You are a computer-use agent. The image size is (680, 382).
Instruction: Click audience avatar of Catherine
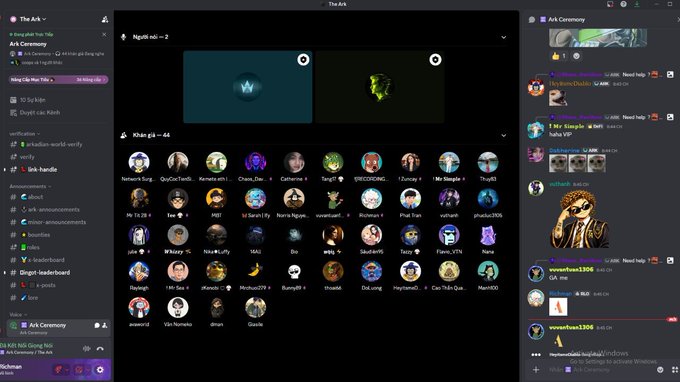(294, 162)
